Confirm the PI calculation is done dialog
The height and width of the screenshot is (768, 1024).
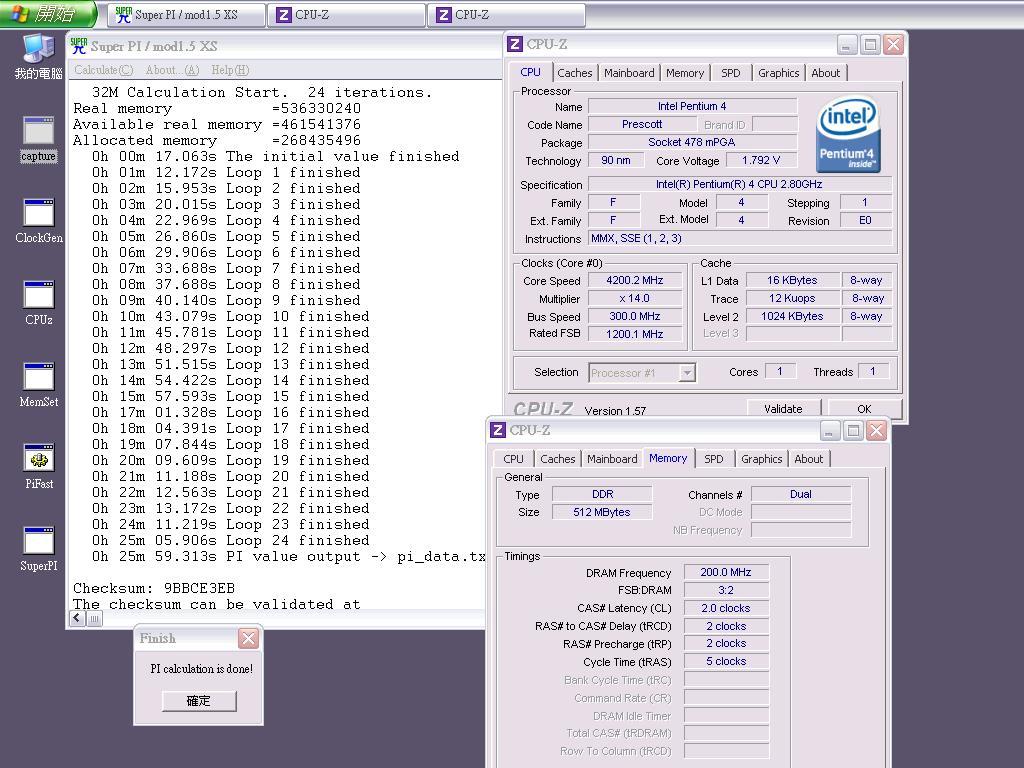(x=199, y=701)
